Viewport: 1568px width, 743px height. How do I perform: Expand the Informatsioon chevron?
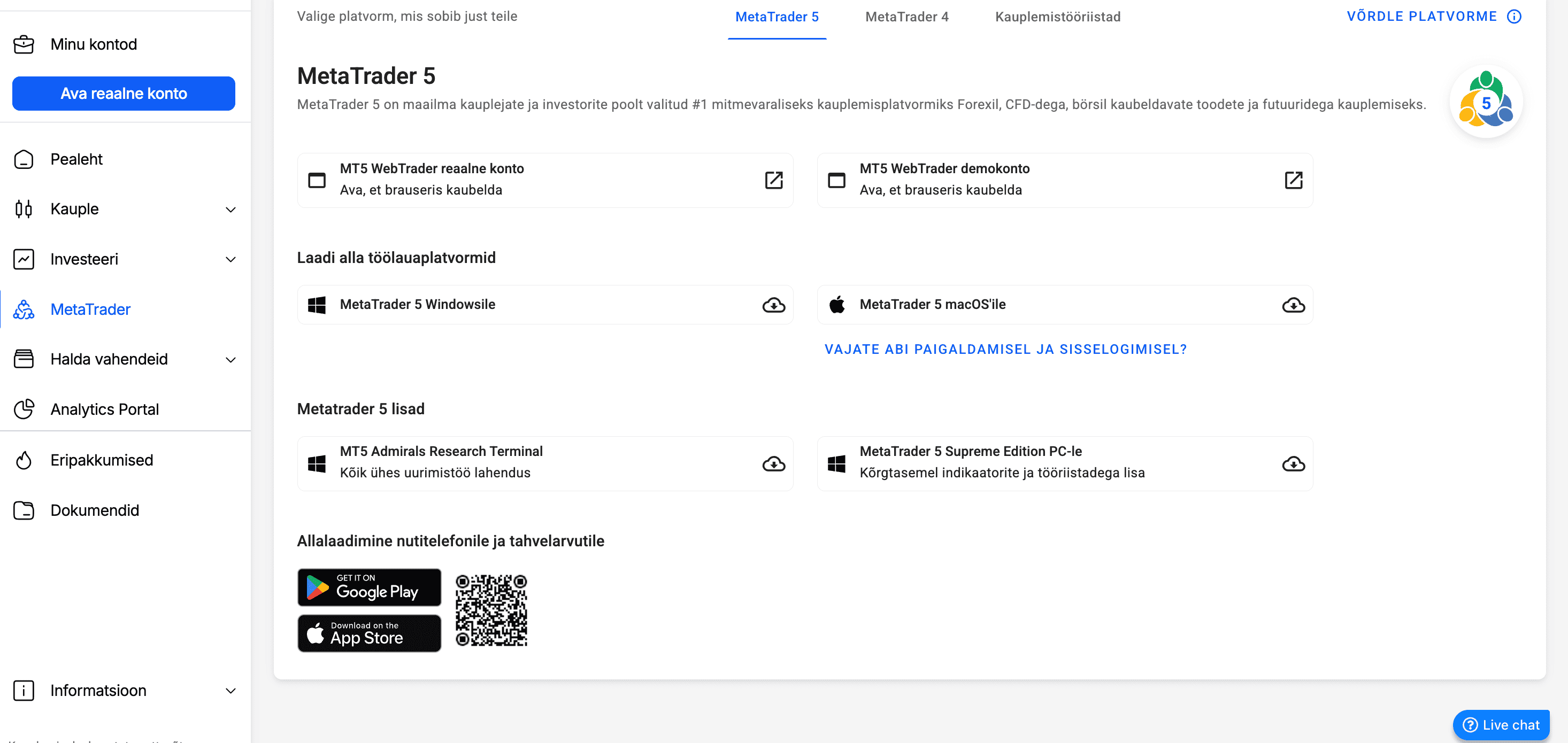[x=230, y=691]
